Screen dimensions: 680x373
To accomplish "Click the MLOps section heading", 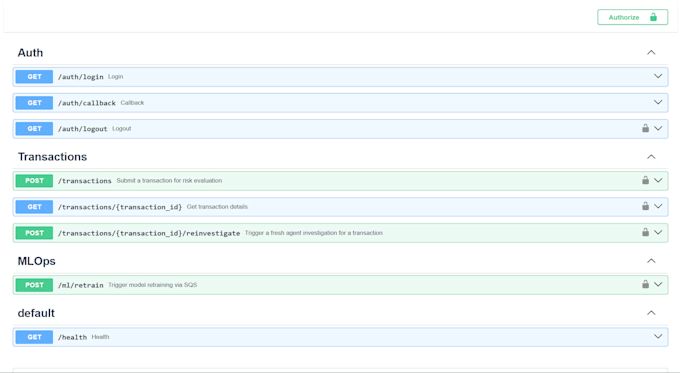I will 36,261.
